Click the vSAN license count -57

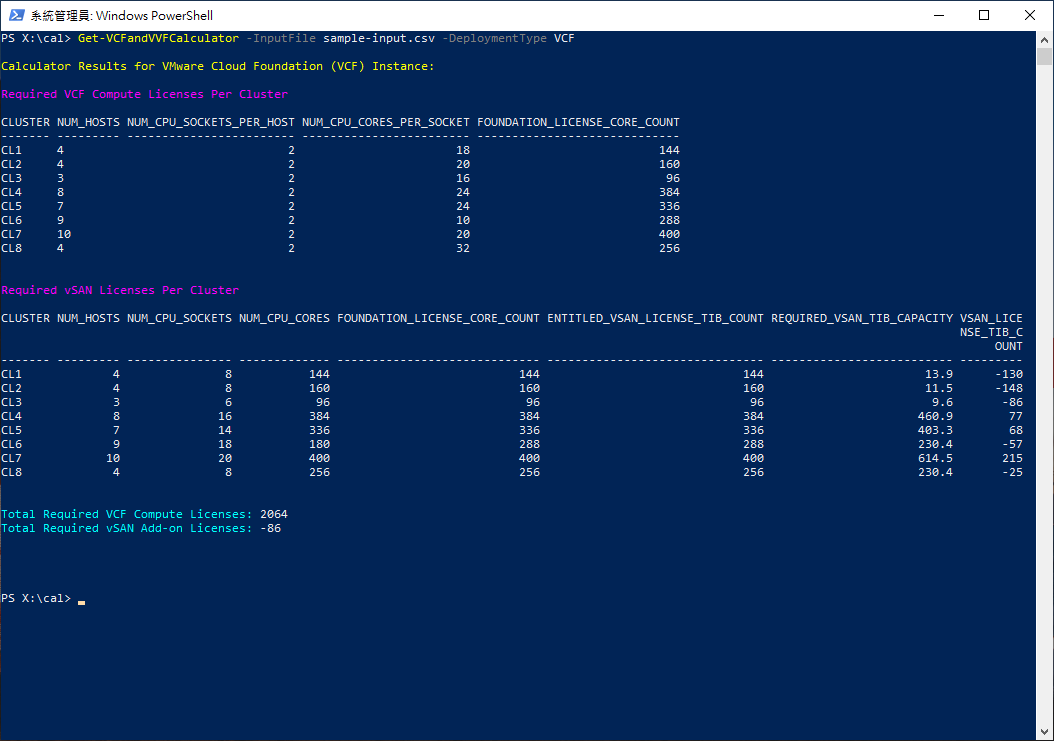pyautogui.click(x=1013, y=444)
